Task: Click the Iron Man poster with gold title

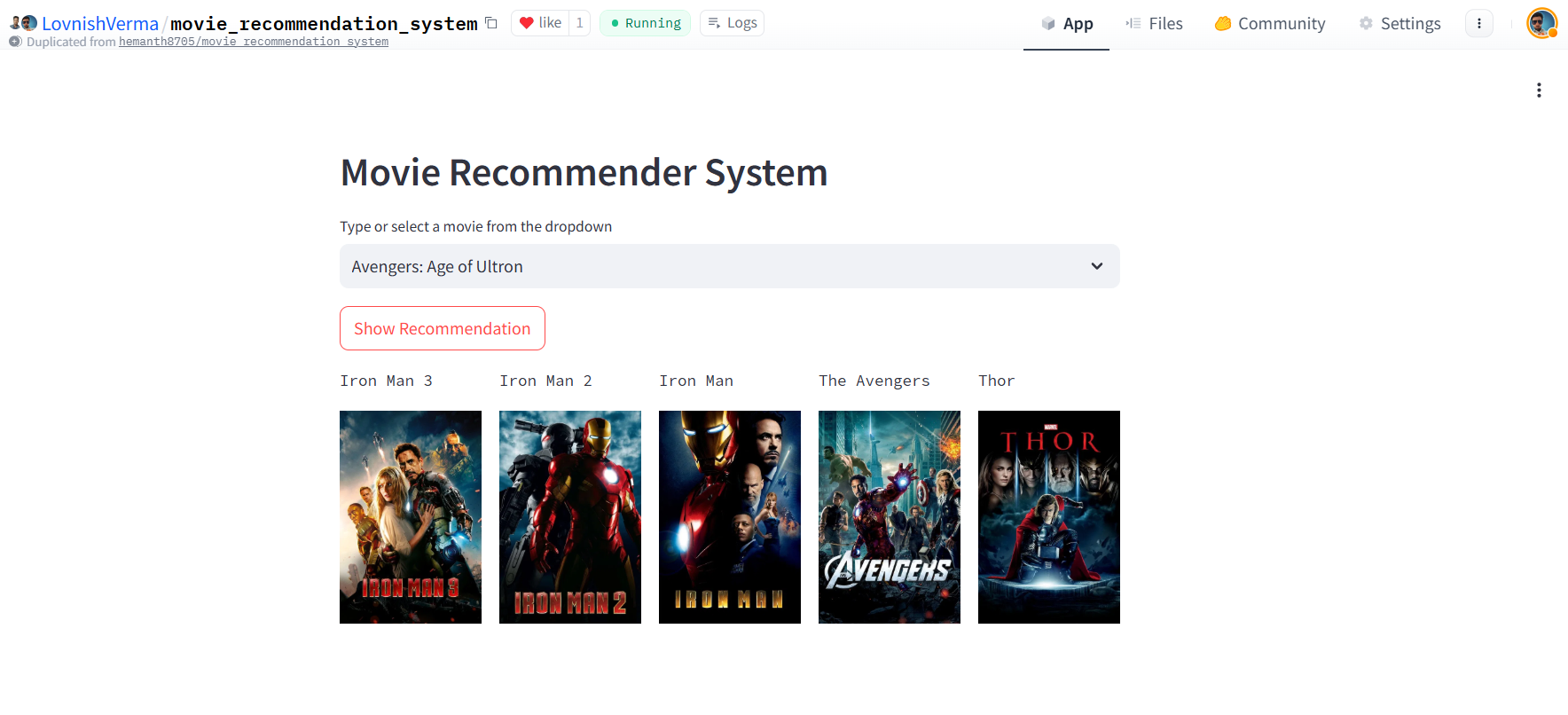Action: (730, 517)
